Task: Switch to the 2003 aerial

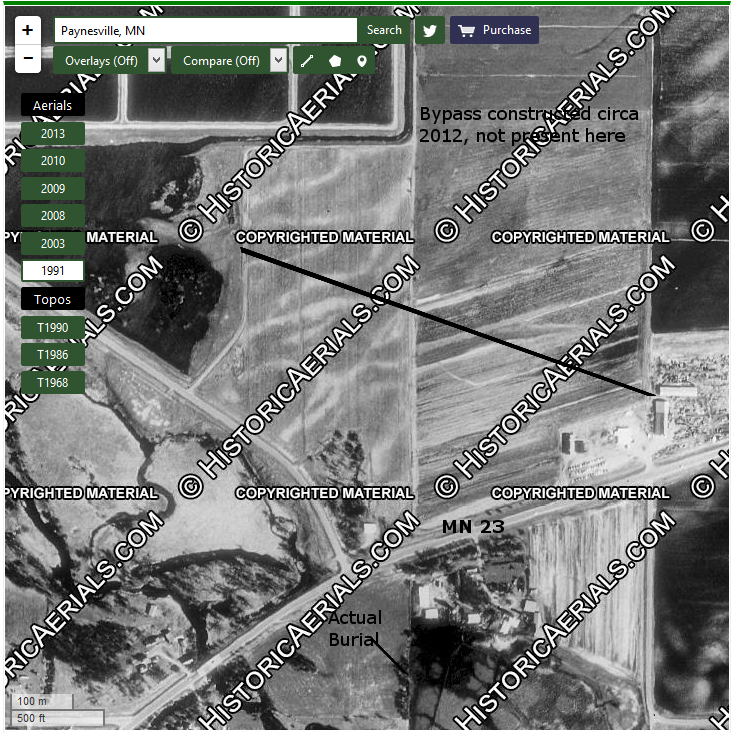Action: coord(52,243)
